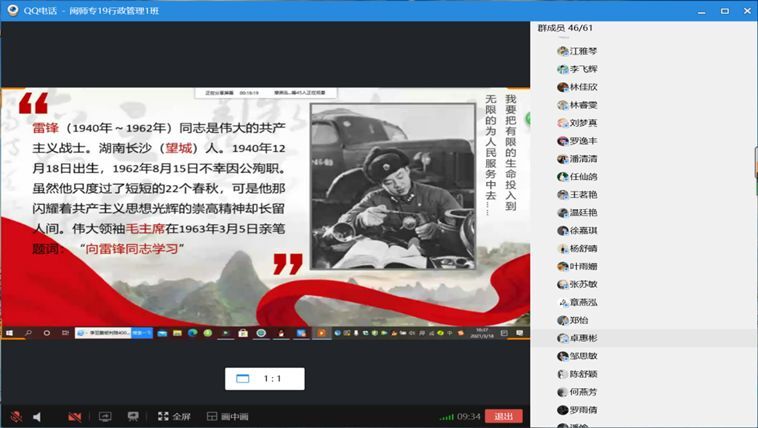Unmute the microphone in the call toolbar
The image size is (758, 428).
(15, 416)
